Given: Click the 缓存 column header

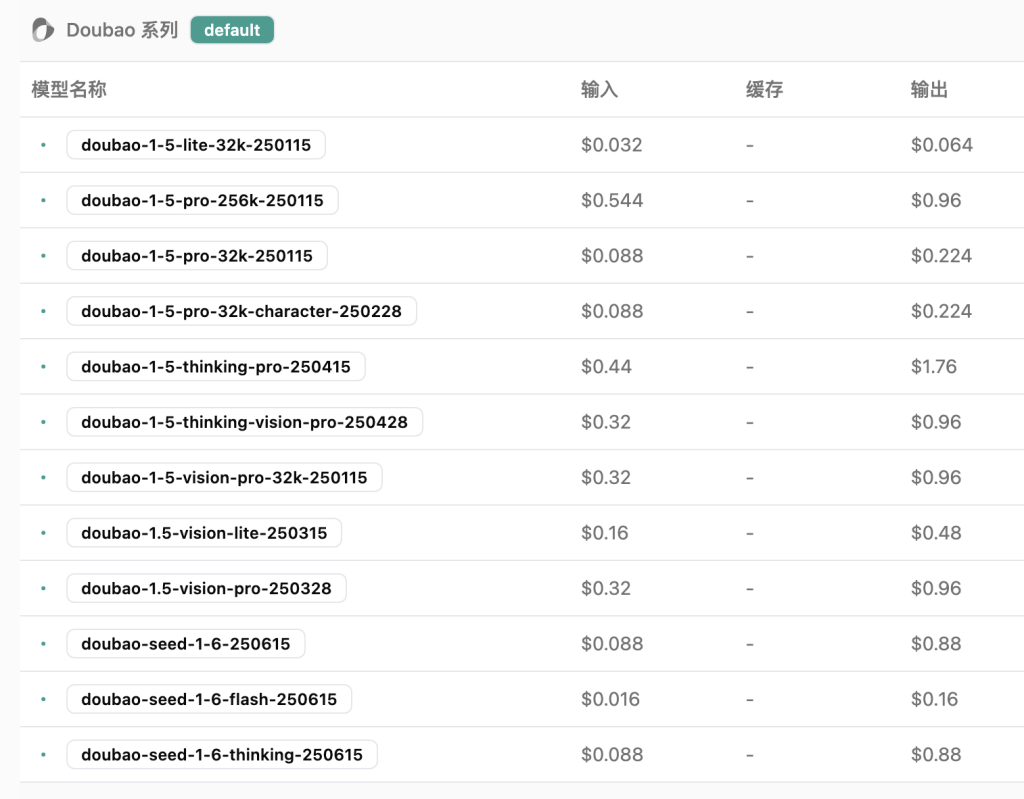Looking at the screenshot, I should tap(764, 90).
